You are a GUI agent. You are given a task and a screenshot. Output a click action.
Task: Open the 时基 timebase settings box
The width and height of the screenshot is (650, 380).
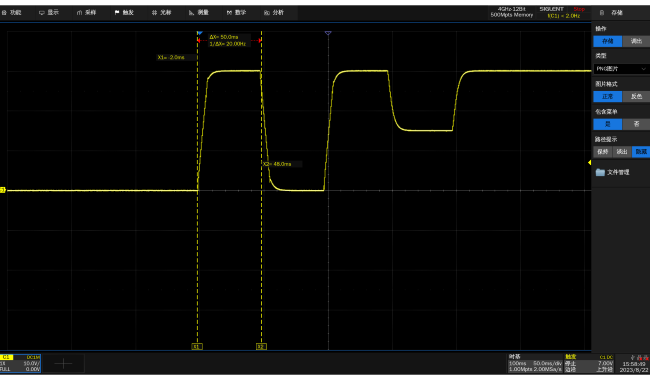535,363
